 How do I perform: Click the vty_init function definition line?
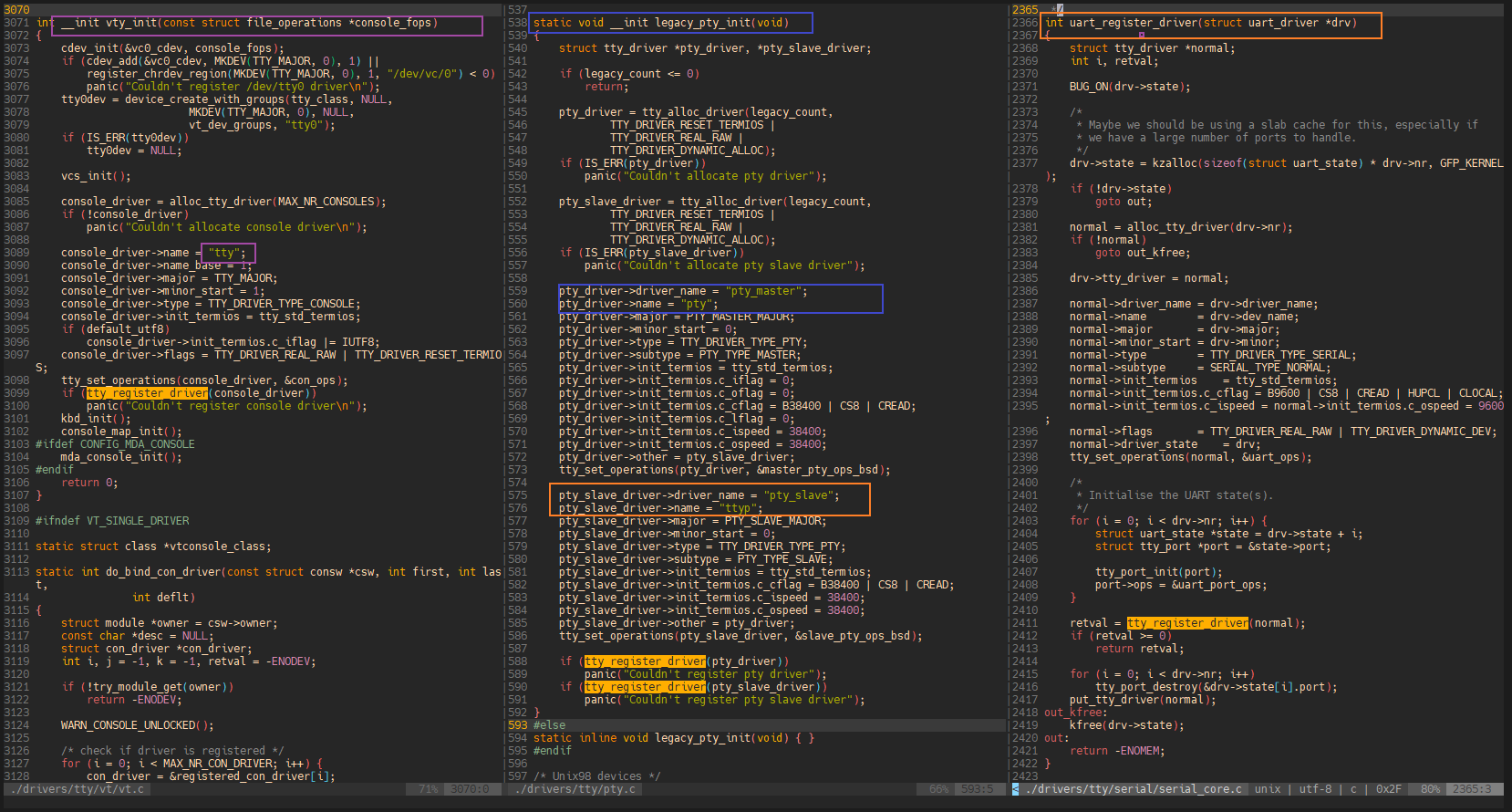coord(237,23)
